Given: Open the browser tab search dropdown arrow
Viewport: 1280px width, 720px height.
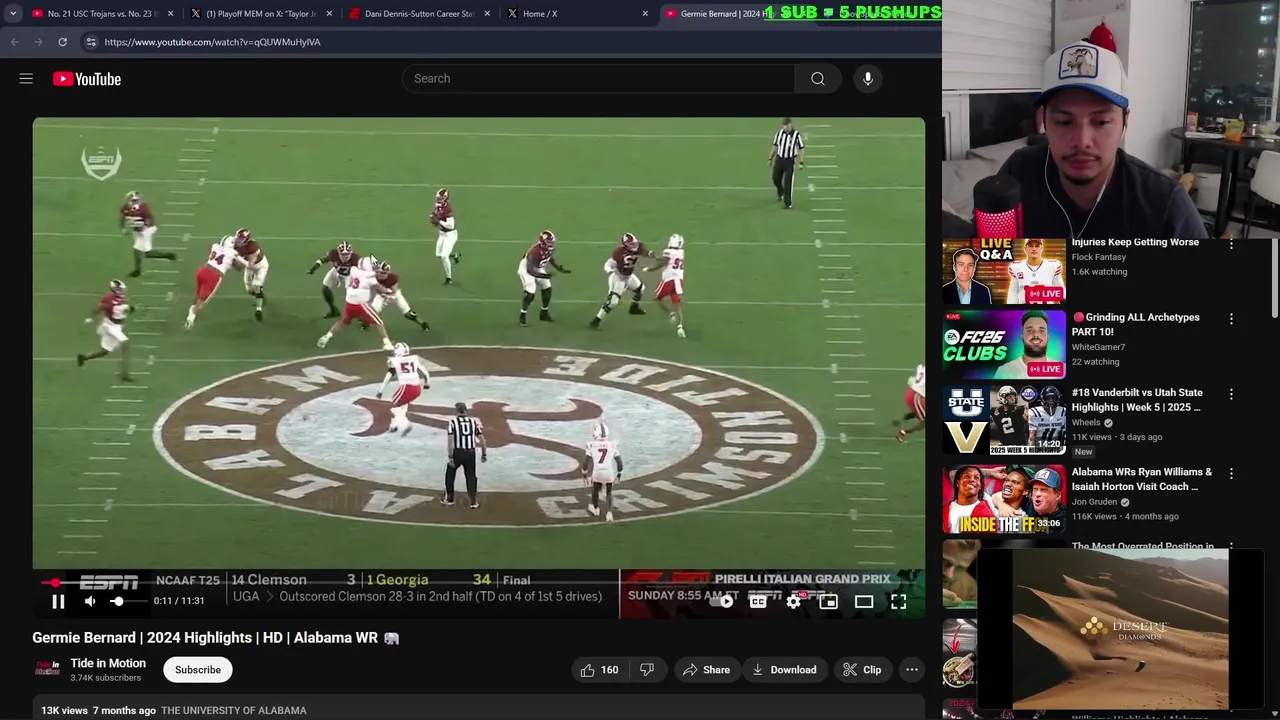Looking at the screenshot, I should [x=12, y=14].
